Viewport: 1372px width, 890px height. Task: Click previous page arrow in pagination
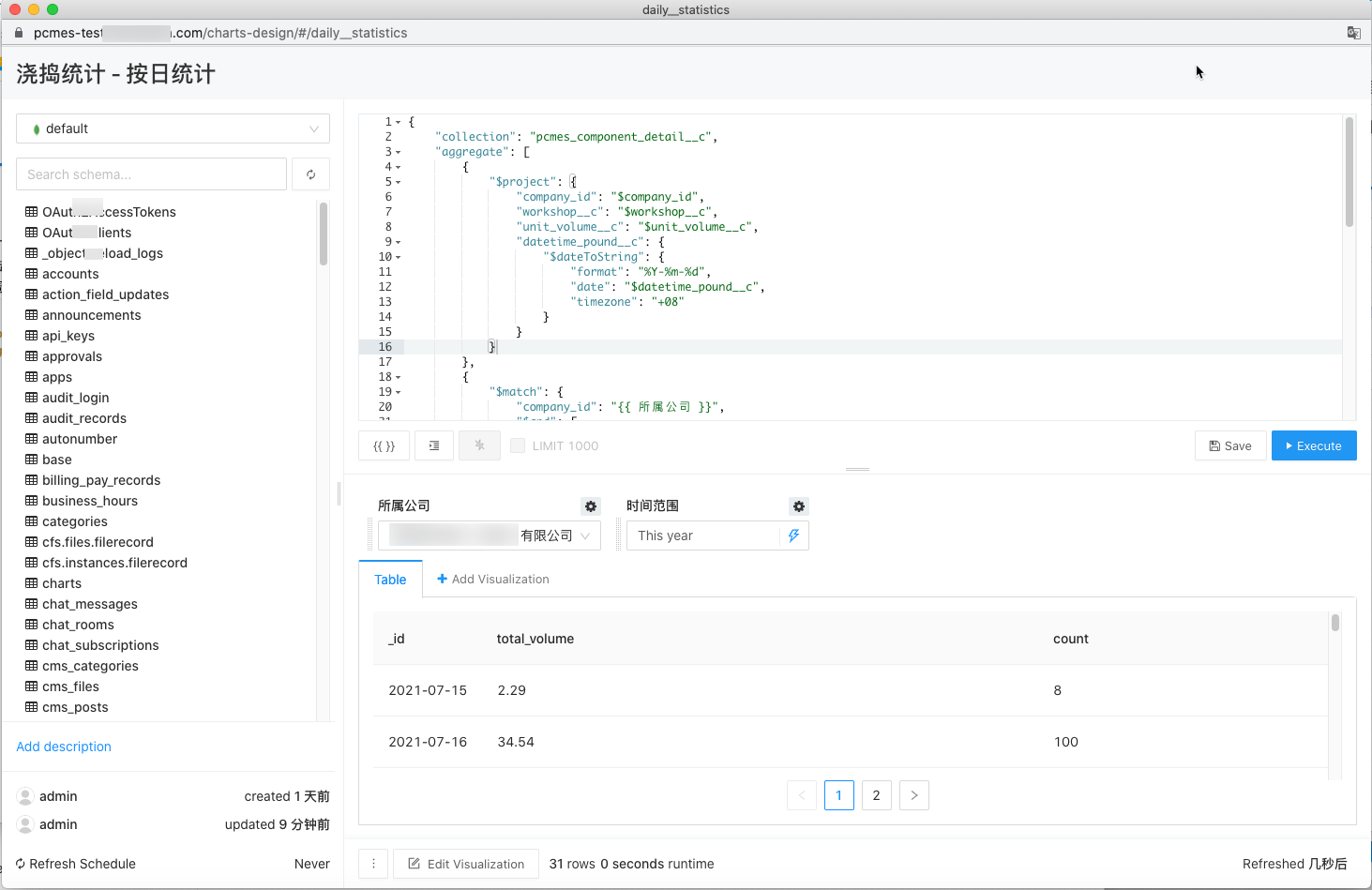pyautogui.click(x=802, y=795)
